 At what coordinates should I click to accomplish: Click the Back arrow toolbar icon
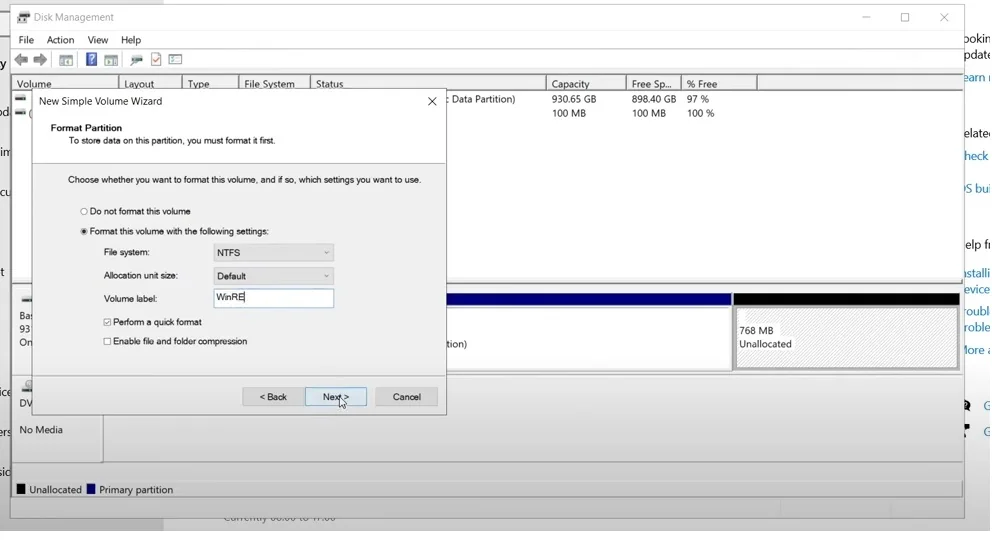tap(22, 59)
